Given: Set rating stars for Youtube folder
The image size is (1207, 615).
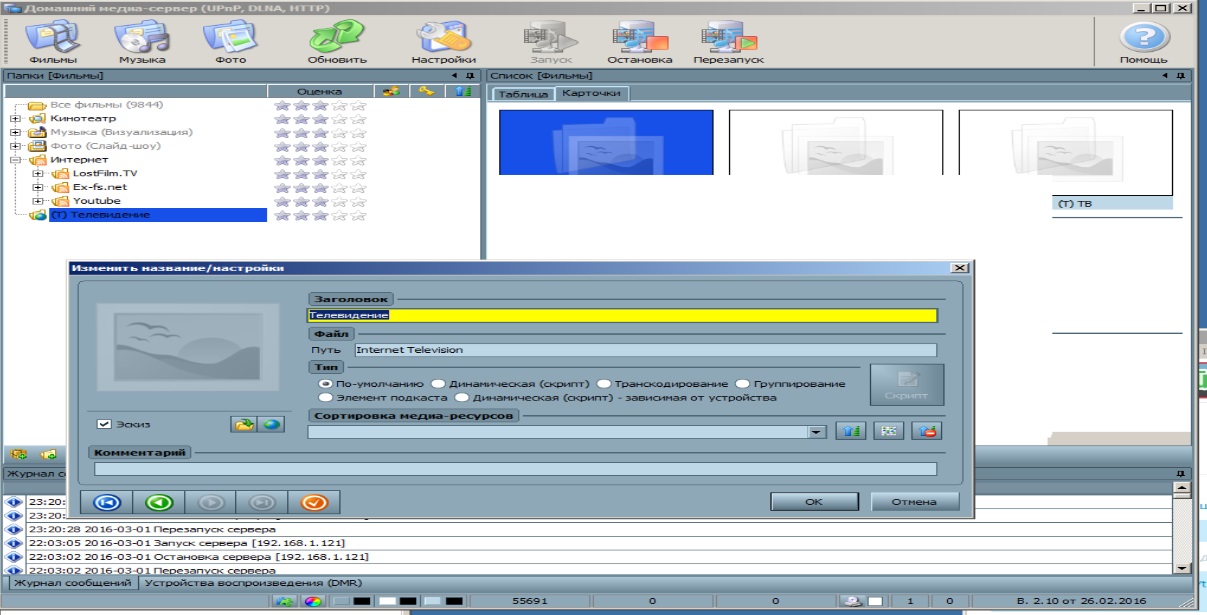Looking at the screenshot, I should [320, 201].
